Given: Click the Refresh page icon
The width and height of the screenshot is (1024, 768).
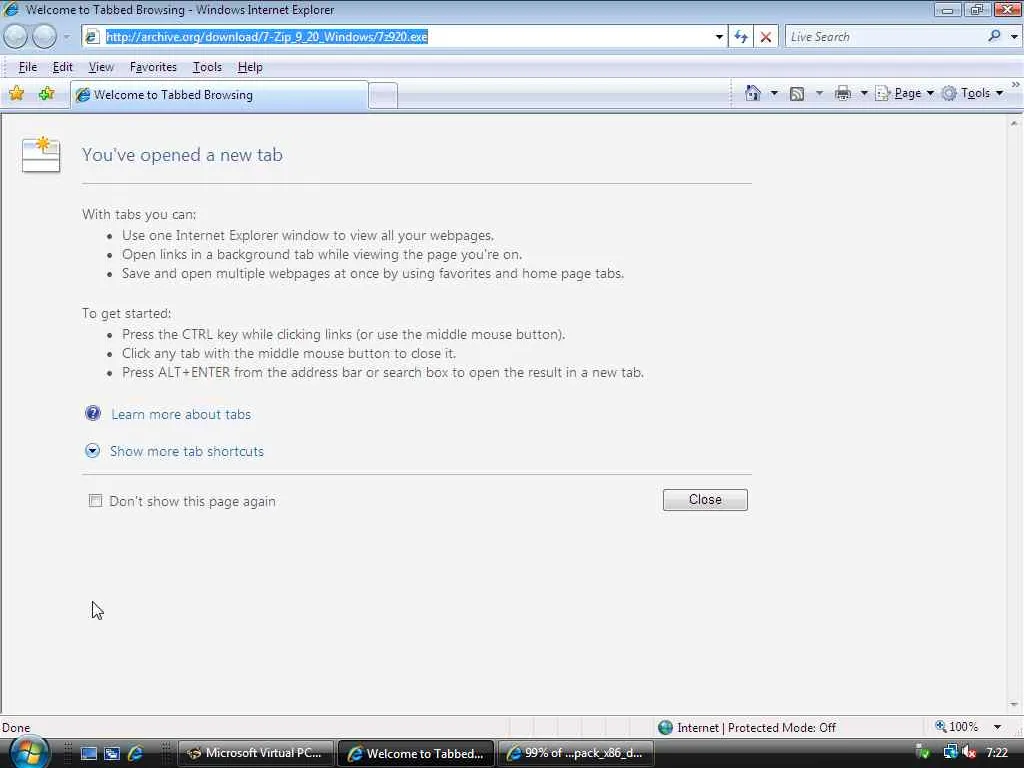Looking at the screenshot, I should click(741, 37).
